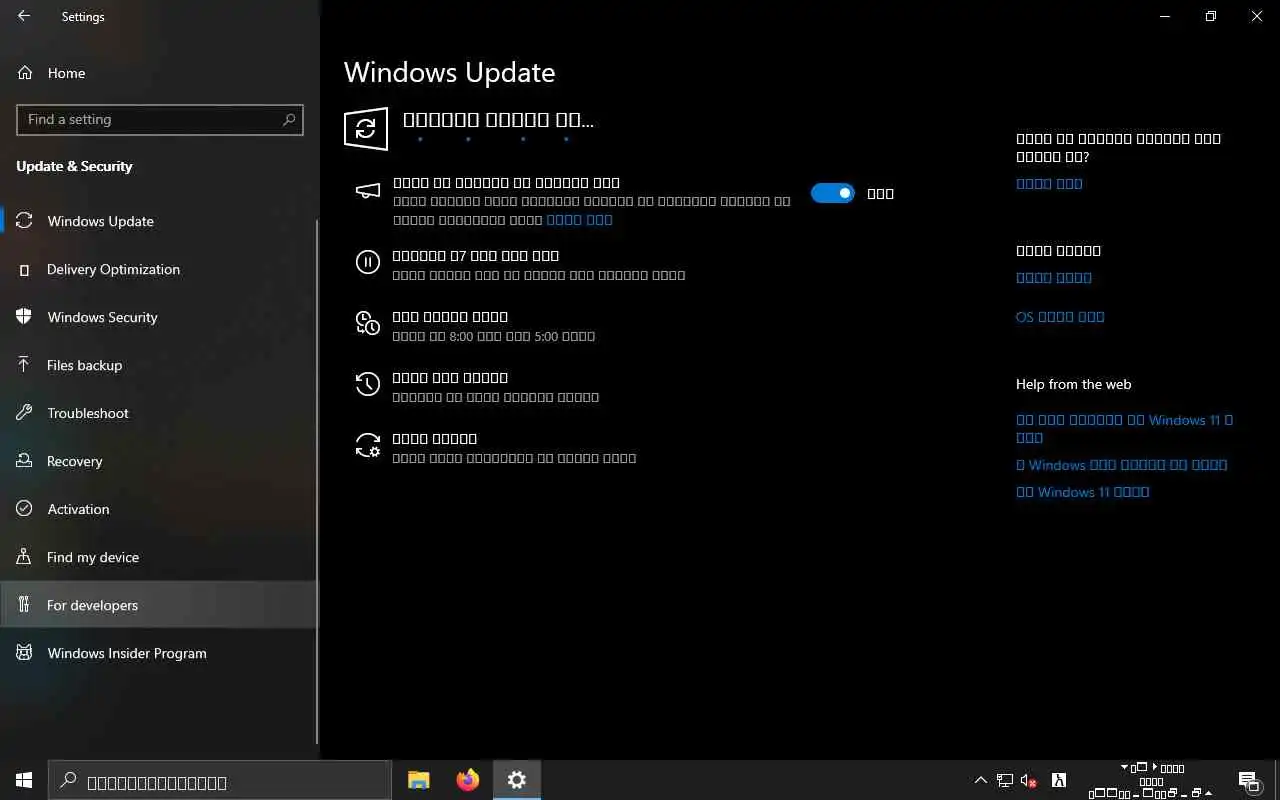Click the Find a setting search box
The height and width of the screenshot is (800, 1280).
pyautogui.click(x=160, y=119)
